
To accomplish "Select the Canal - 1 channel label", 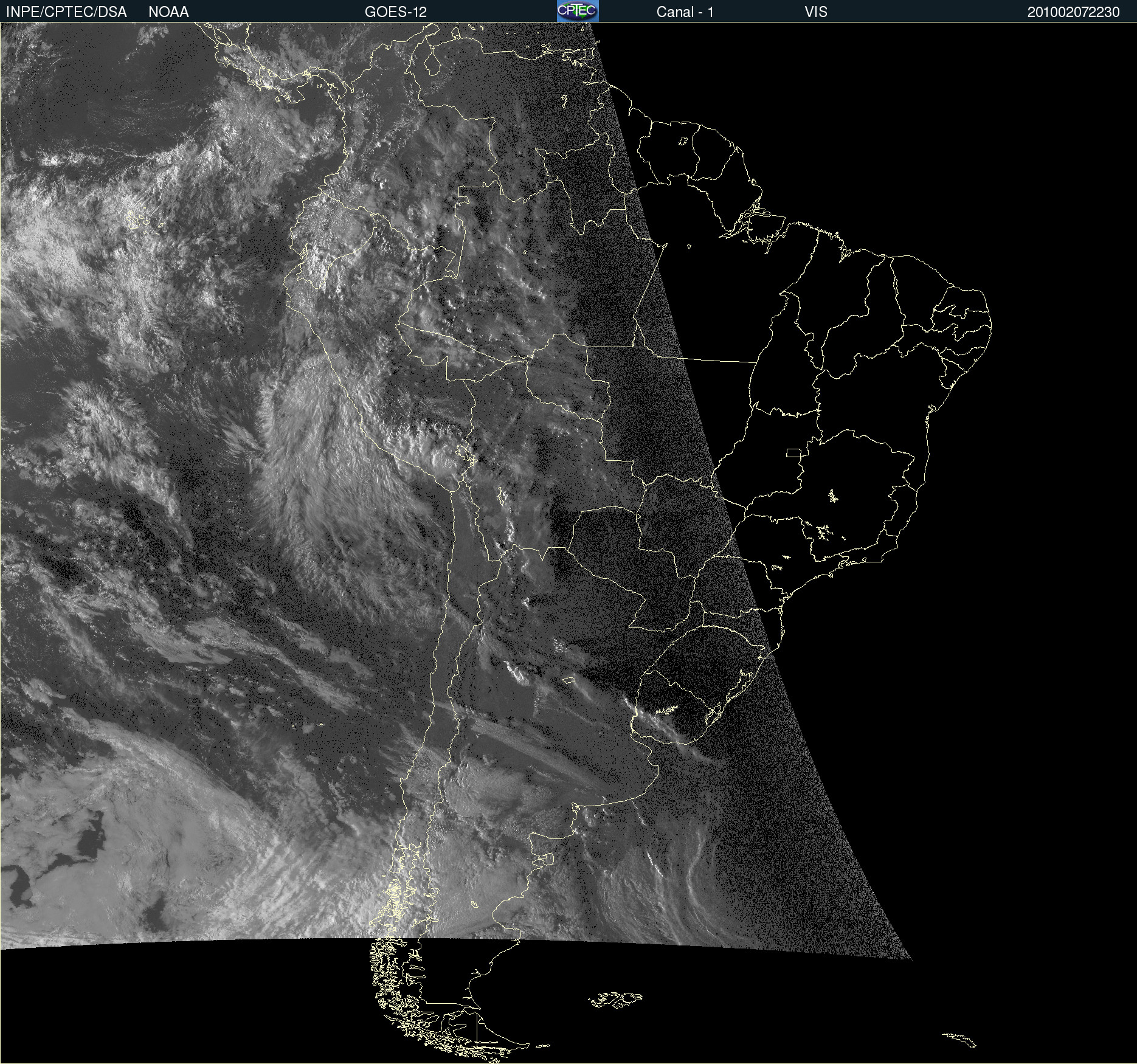I will 685,12.
